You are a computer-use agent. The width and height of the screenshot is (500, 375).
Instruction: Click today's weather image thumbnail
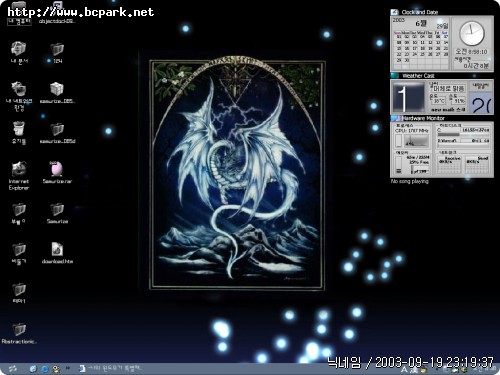408,97
